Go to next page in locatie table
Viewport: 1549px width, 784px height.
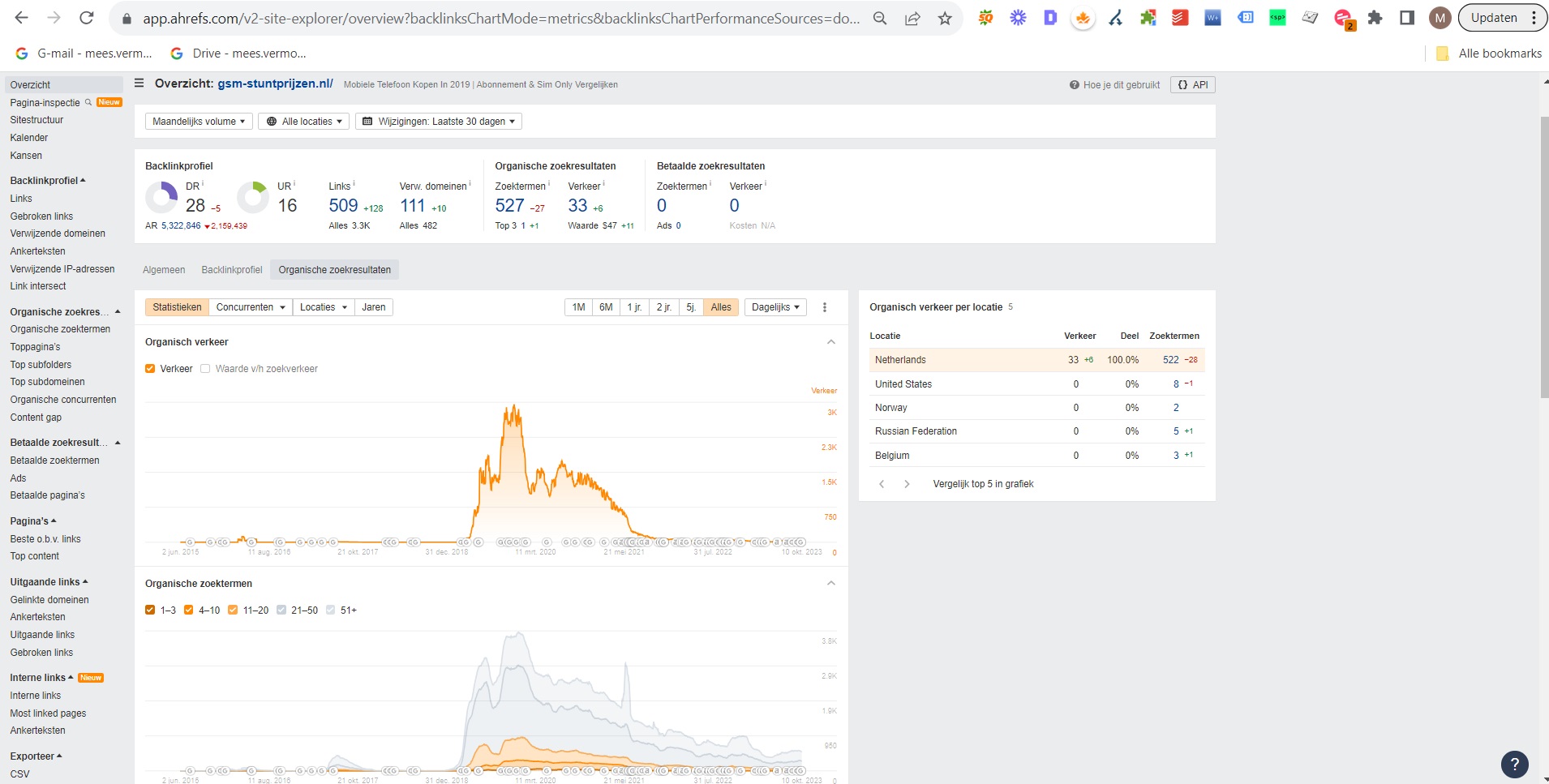[907, 484]
